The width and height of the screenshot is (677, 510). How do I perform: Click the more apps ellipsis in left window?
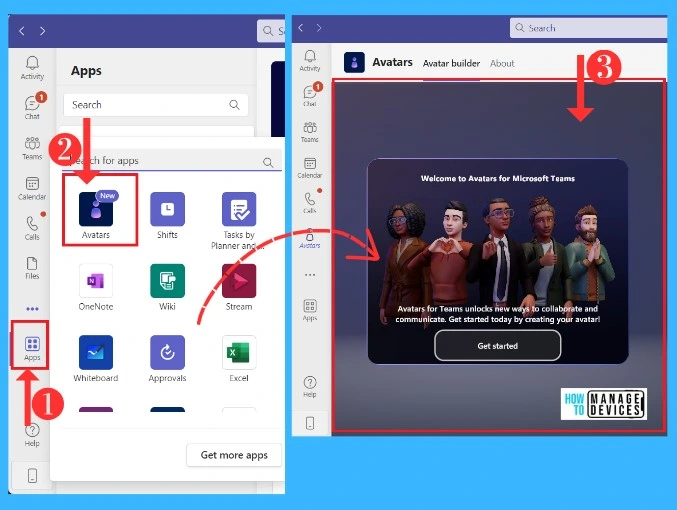32,309
